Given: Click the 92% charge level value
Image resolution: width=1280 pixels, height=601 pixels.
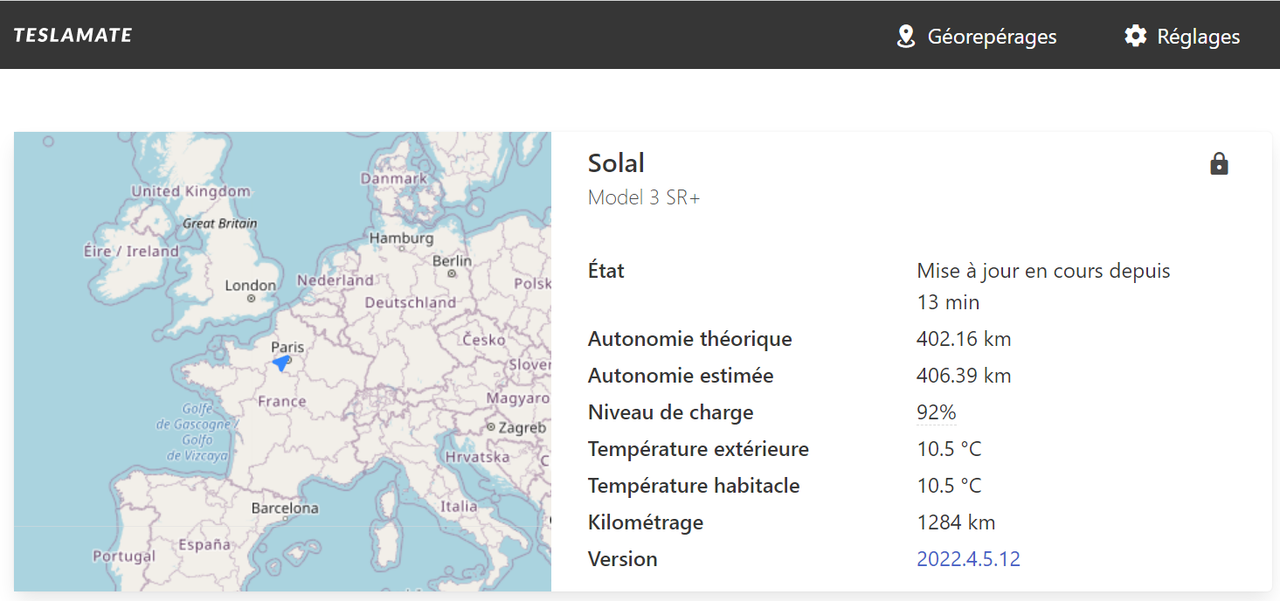Looking at the screenshot, I should (x=936, y=412).
